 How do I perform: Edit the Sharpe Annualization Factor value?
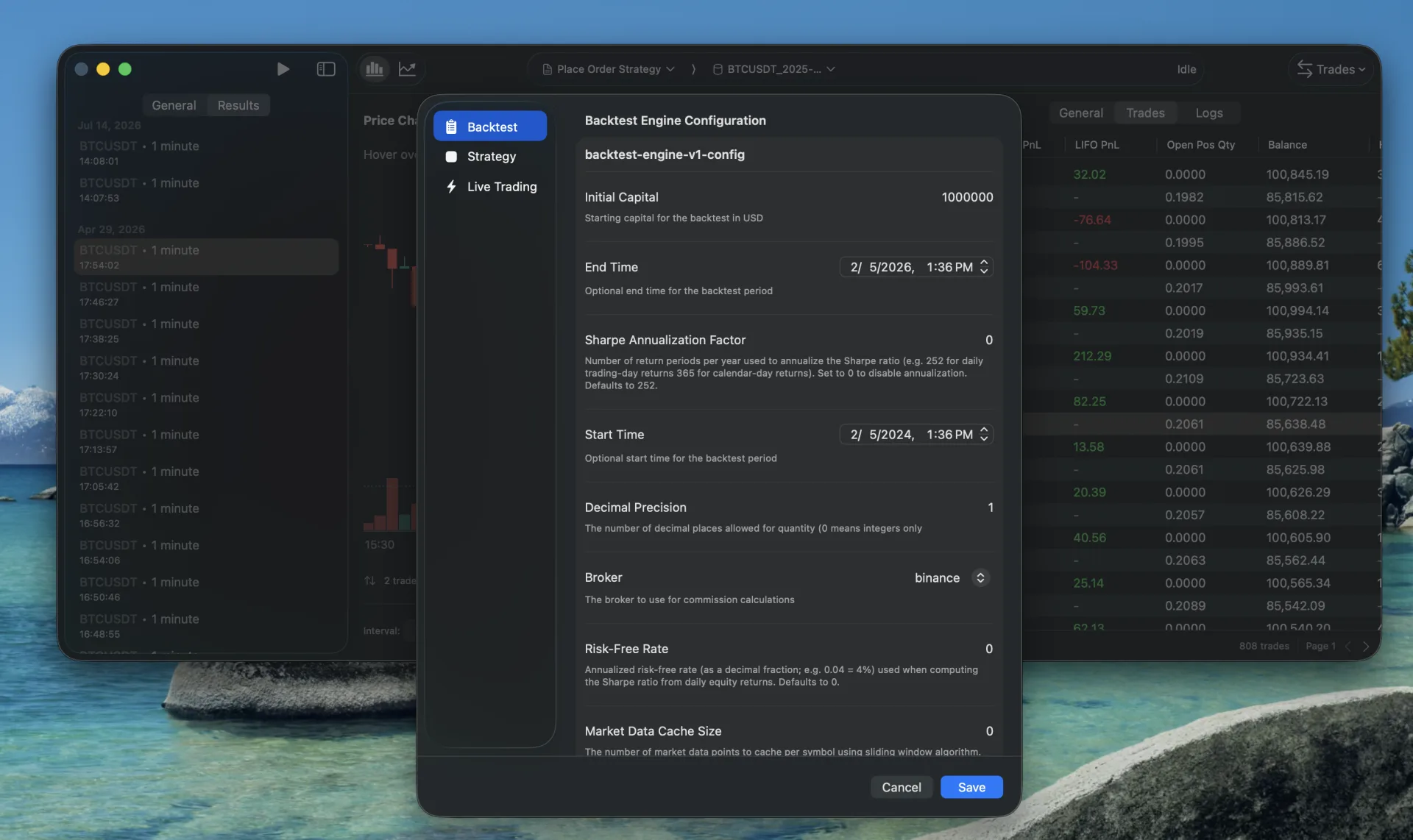(989, 340)
